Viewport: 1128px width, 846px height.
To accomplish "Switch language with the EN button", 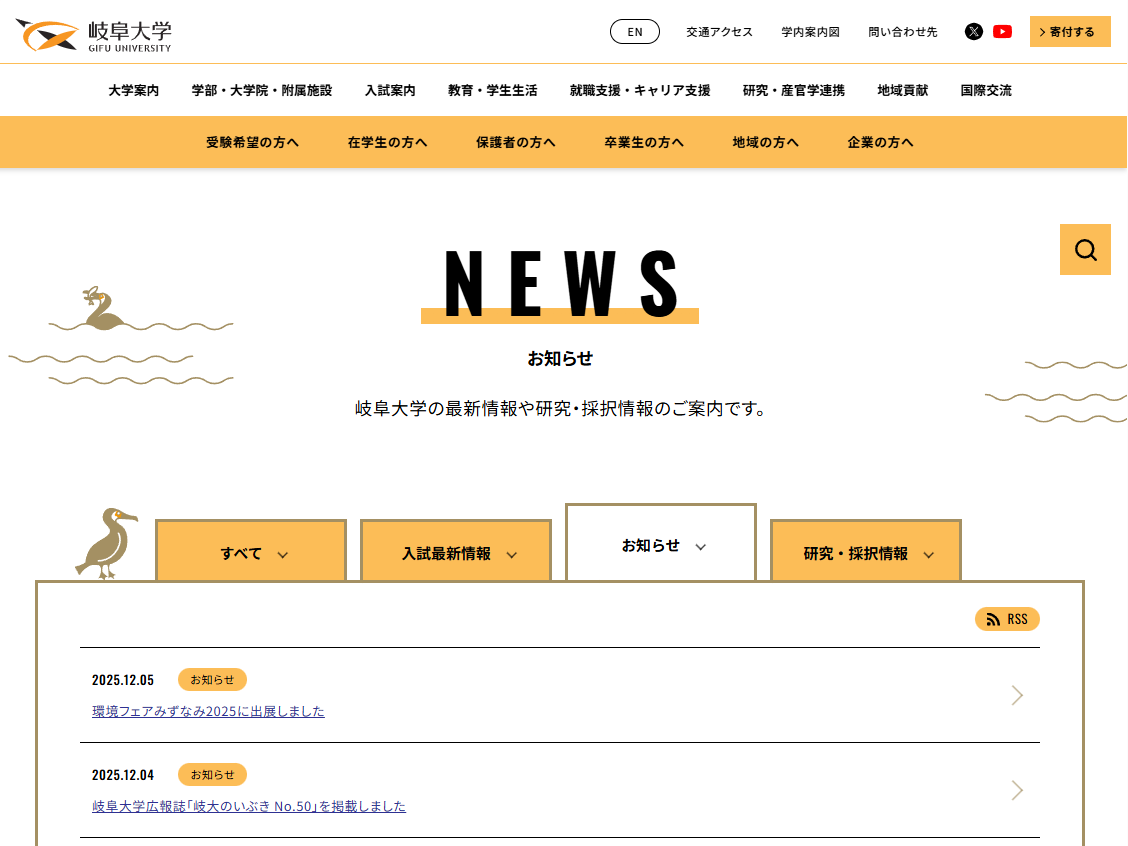I will pos(635,32).
